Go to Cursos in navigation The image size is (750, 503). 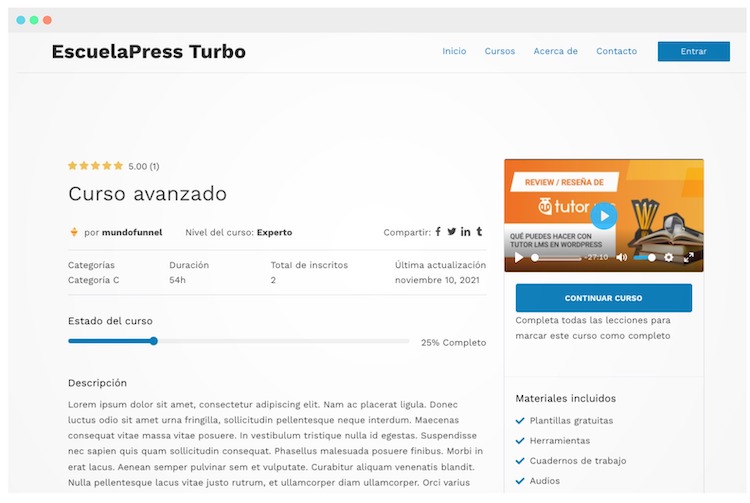pyautogui.click(x=500, y=51)
